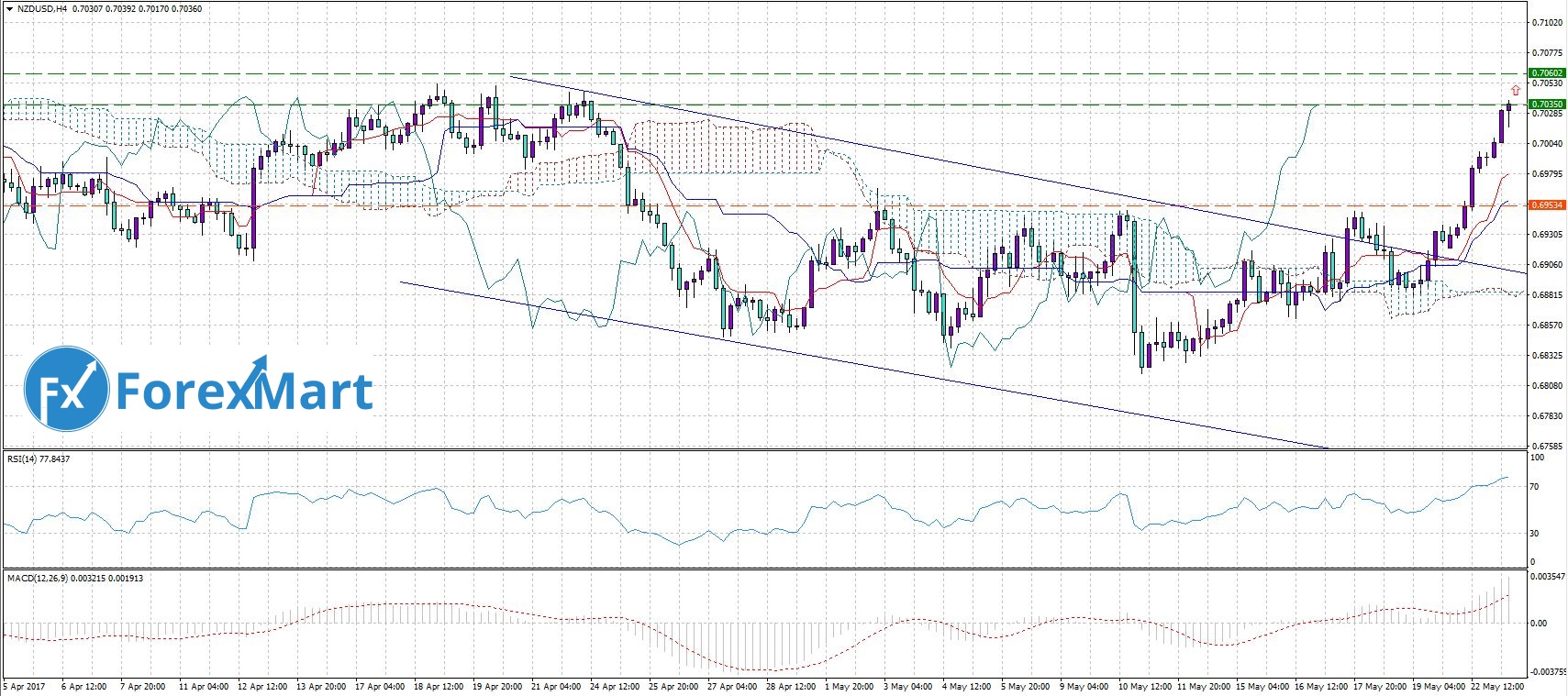Click the 0.69060 price axis label
The image size is (1568, 696).
(1547, 265)
